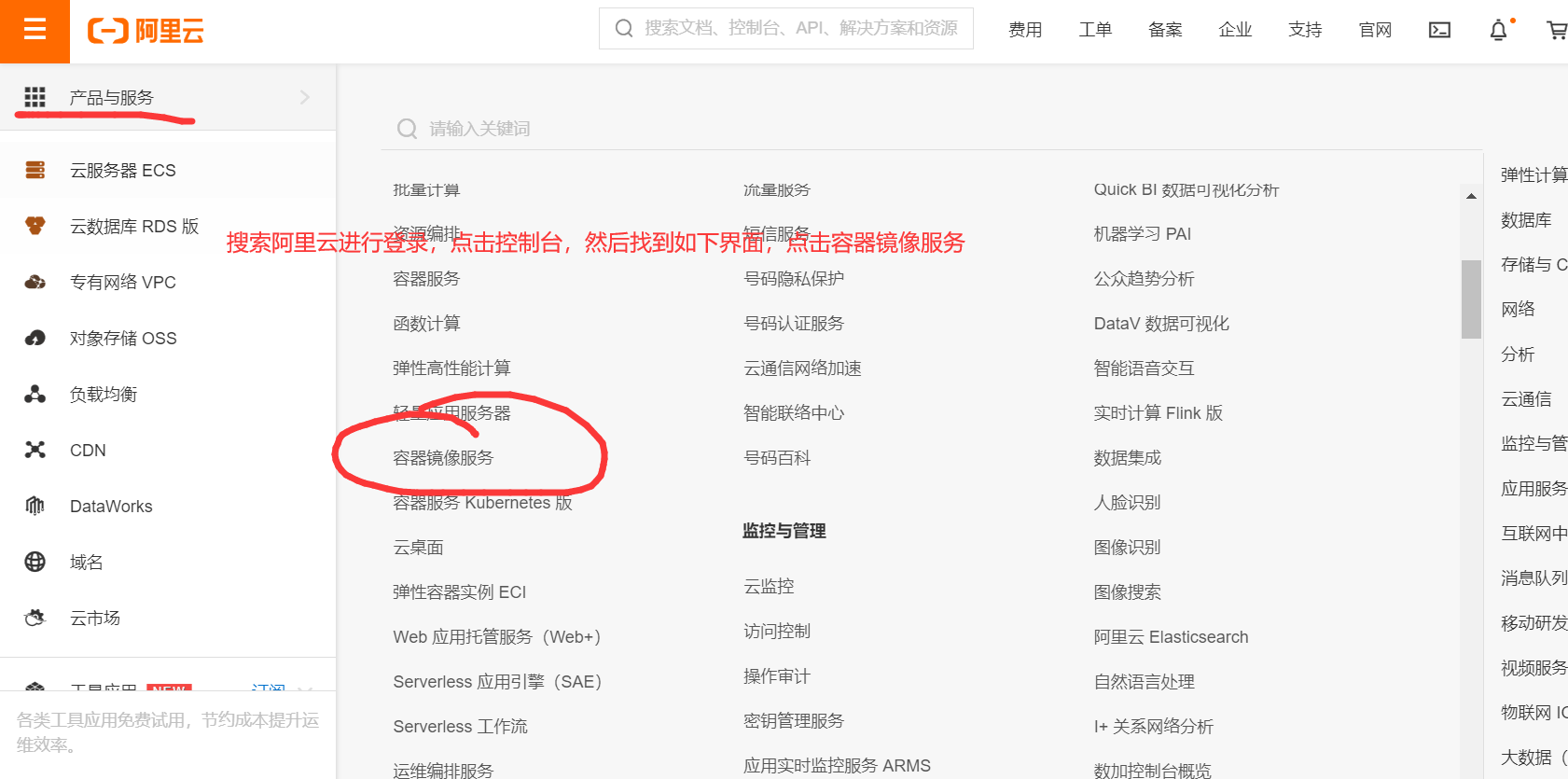Open 机器学习 PAI link

[x=1143, y=234]
